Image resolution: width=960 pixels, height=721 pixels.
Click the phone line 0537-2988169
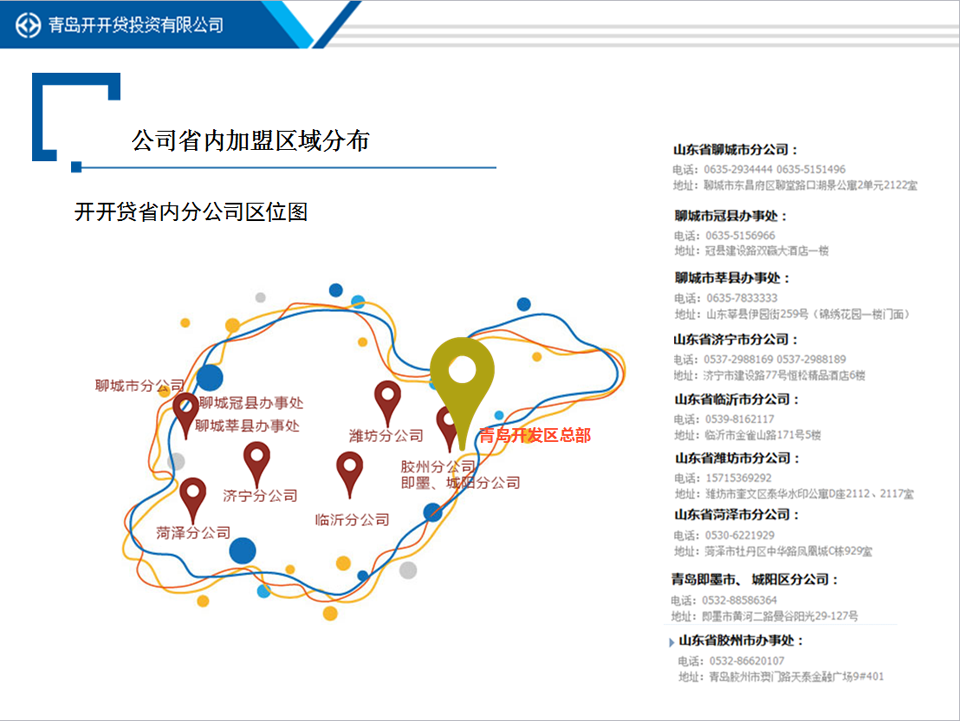point(760,359)
